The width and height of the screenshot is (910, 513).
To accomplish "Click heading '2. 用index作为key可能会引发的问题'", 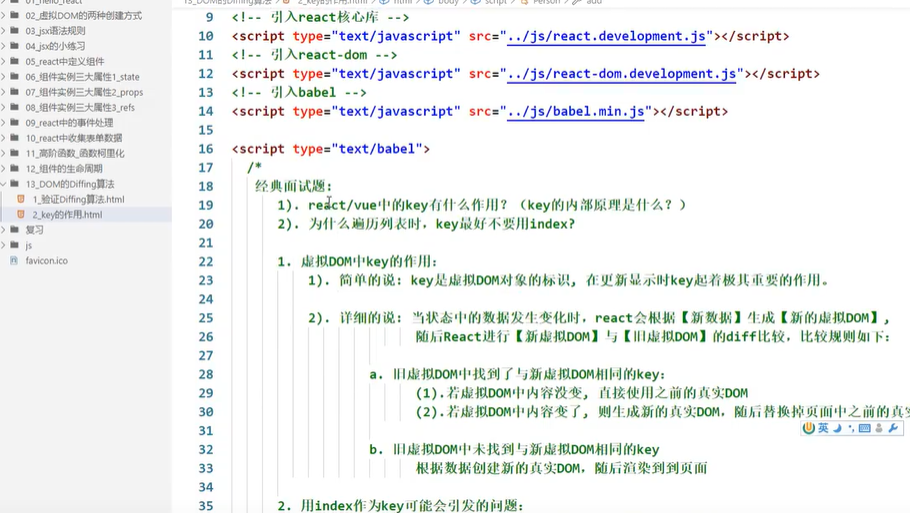I will coord(400,506).
